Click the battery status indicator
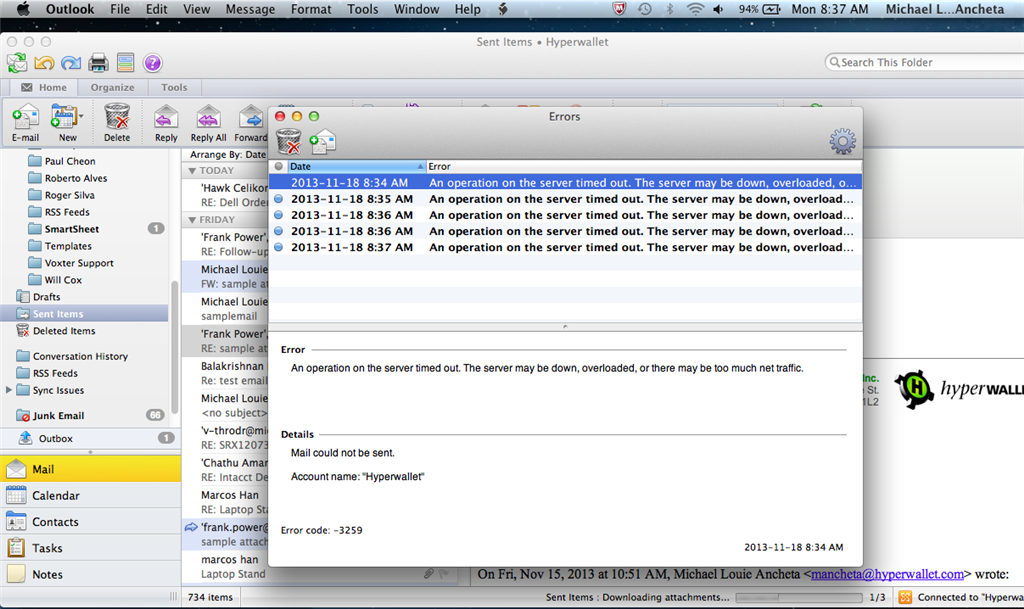This screenshot has height=609, width=1024. point(760,9)
